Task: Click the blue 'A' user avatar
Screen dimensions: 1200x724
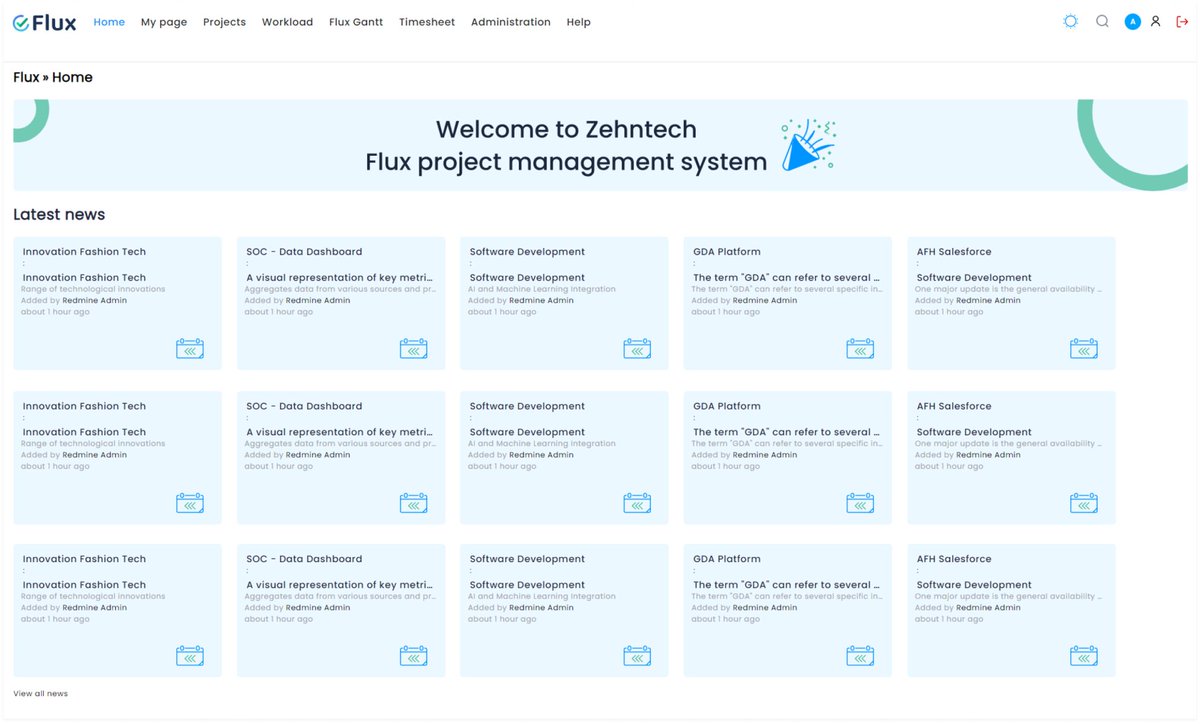Action: [x=1132, y=21]
